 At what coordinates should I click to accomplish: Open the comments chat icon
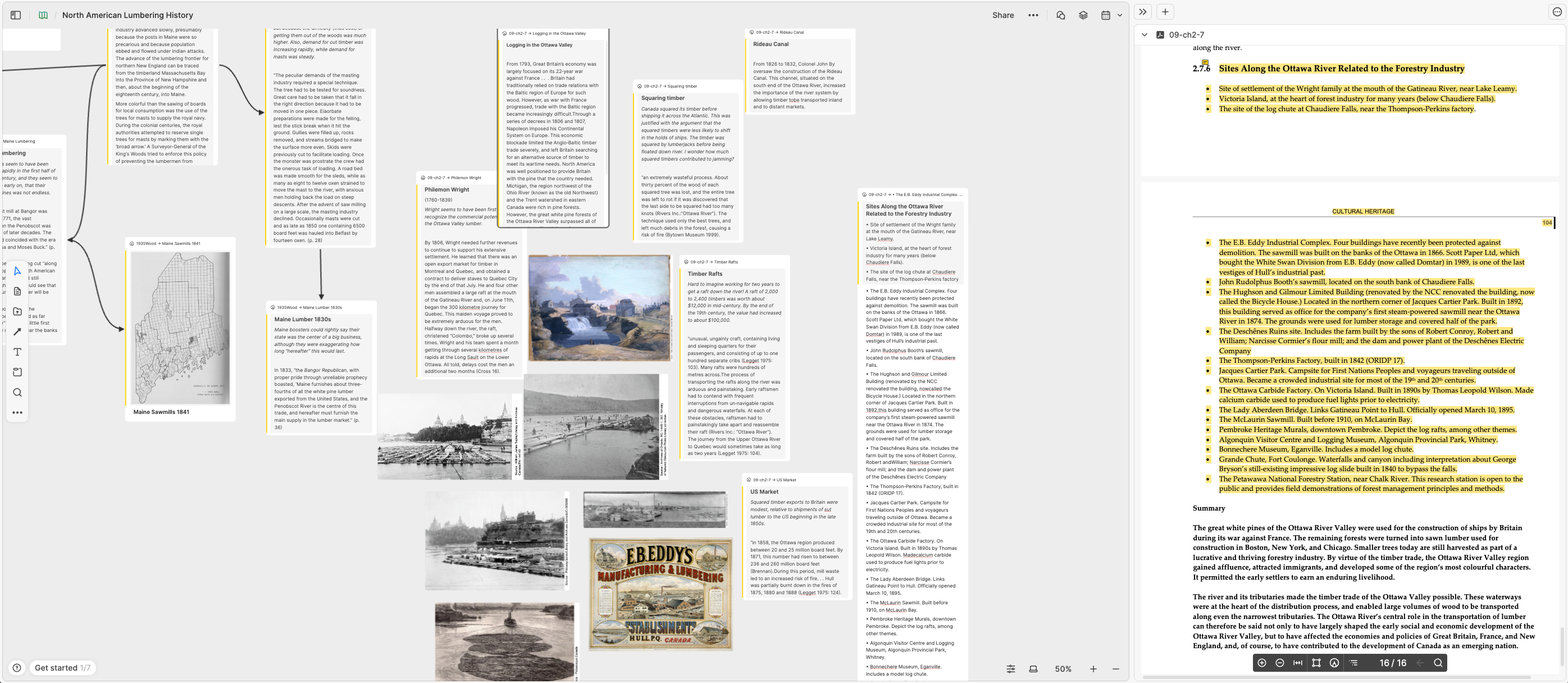point(1060,15)
